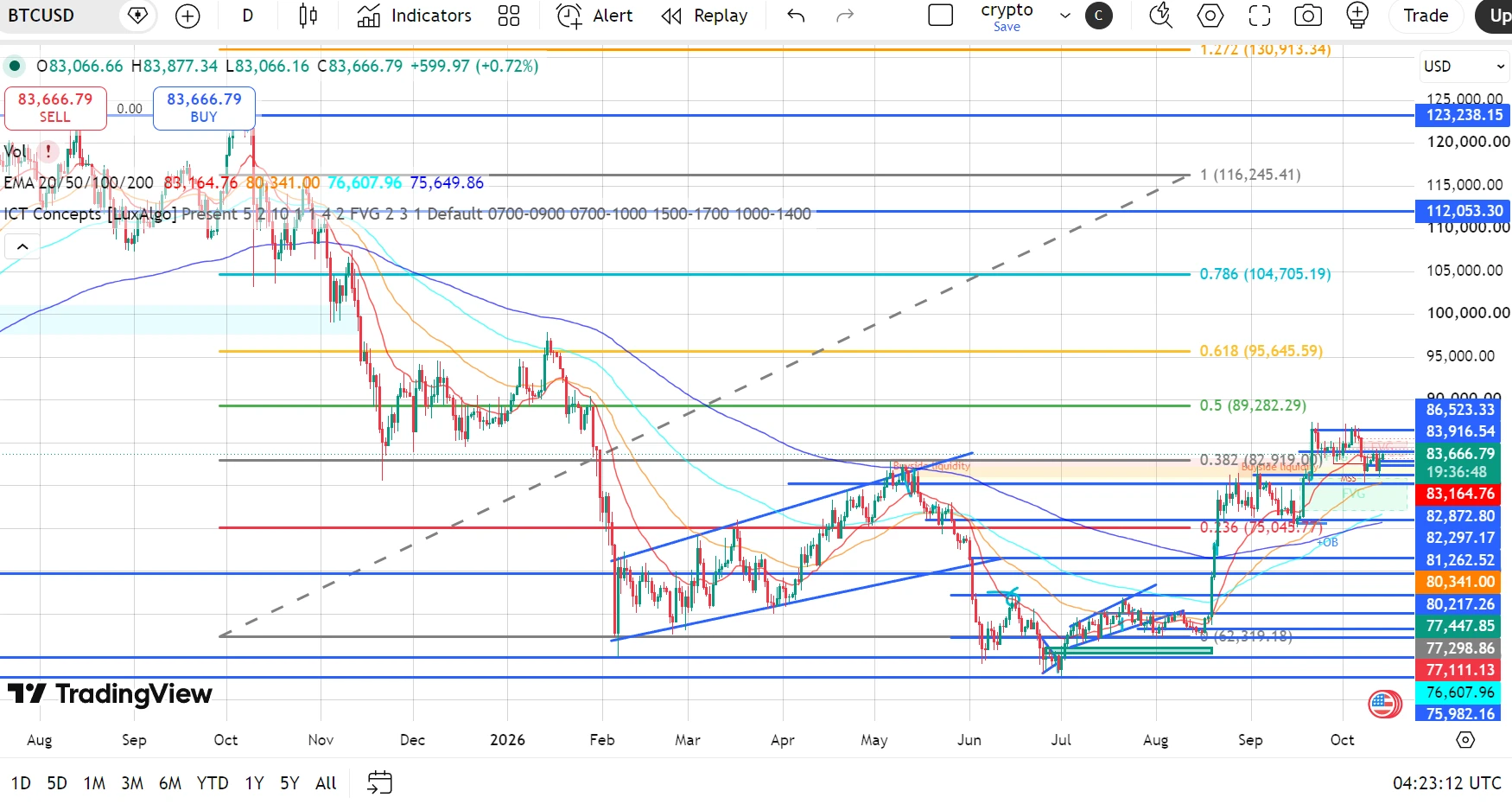The height and width of the screenshot is (804, 1512).
Task: Open the BTCUSD symbol search
Action: click(41, 16)
